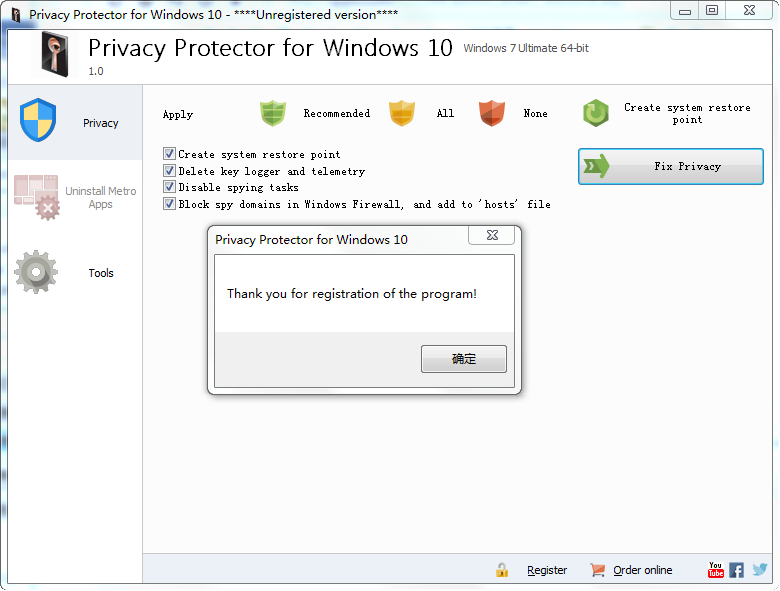Uncheck Block spy domains in Windows Firewall
This screenshot has width=780, height=591.
[170, 204]
